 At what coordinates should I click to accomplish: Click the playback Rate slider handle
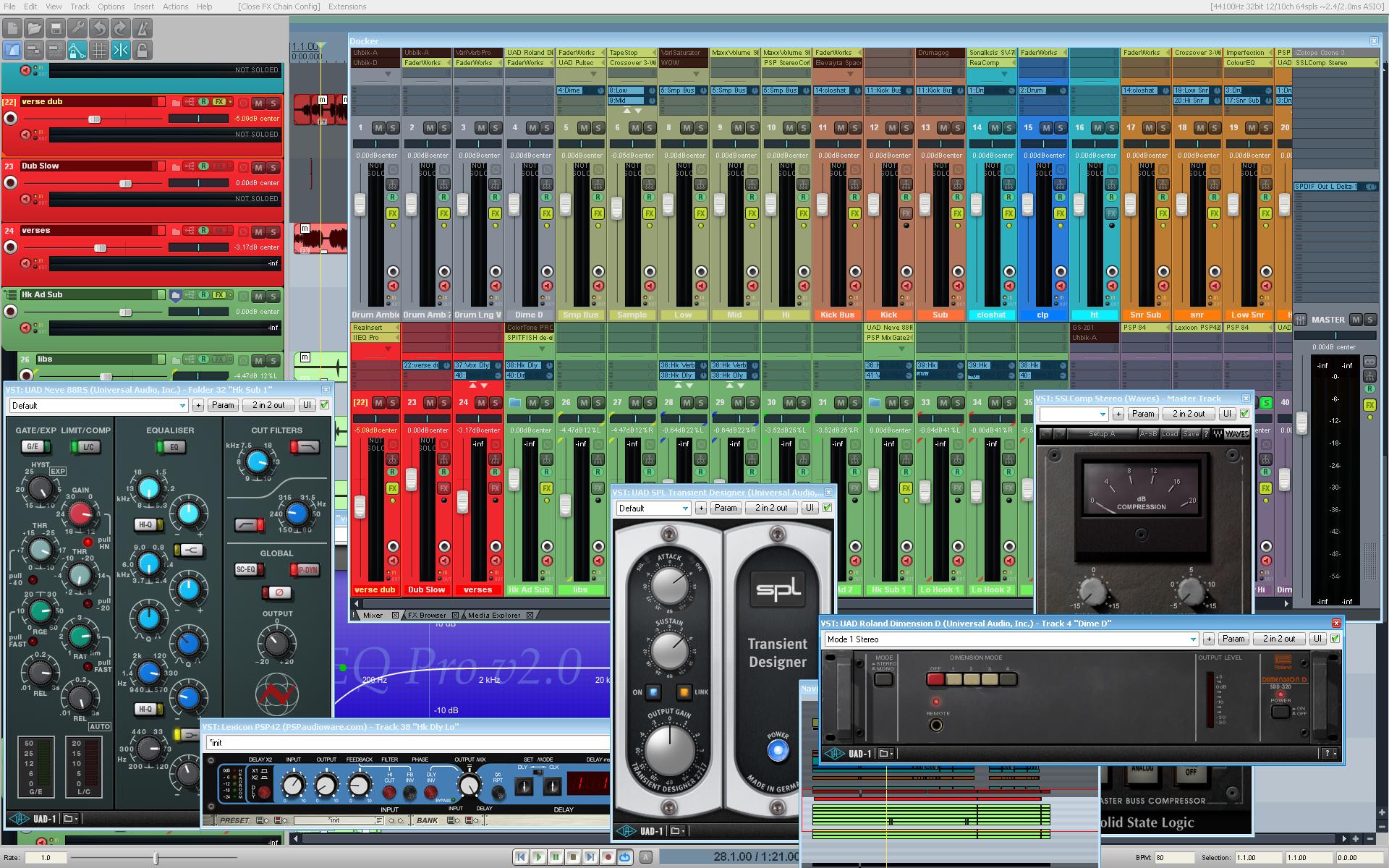[156, 858]
